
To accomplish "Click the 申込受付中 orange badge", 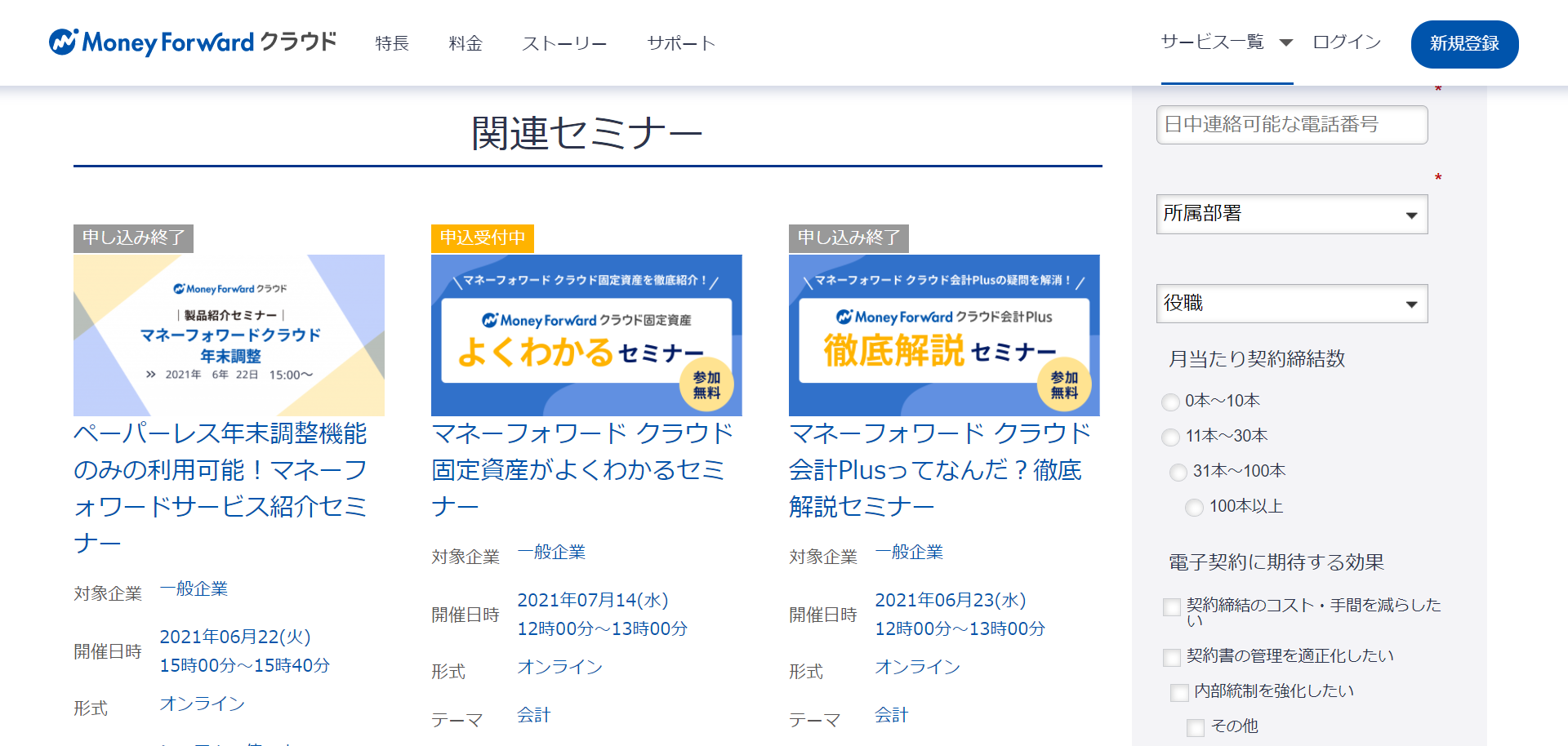I will [483, 238].
